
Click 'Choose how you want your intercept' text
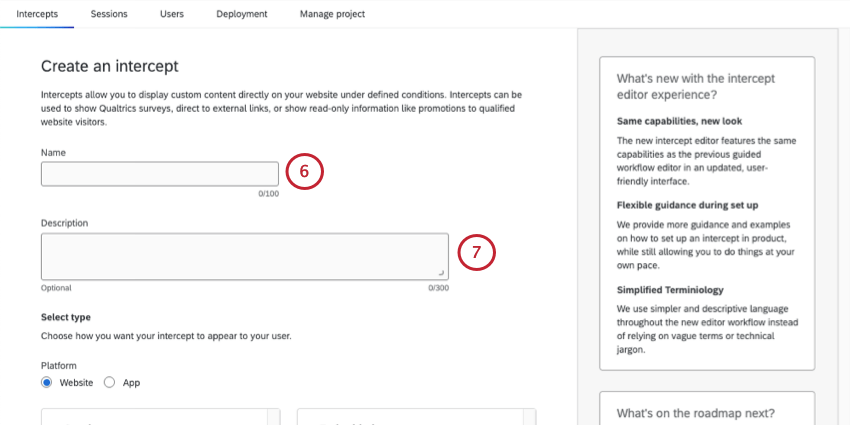click(166, 336)
